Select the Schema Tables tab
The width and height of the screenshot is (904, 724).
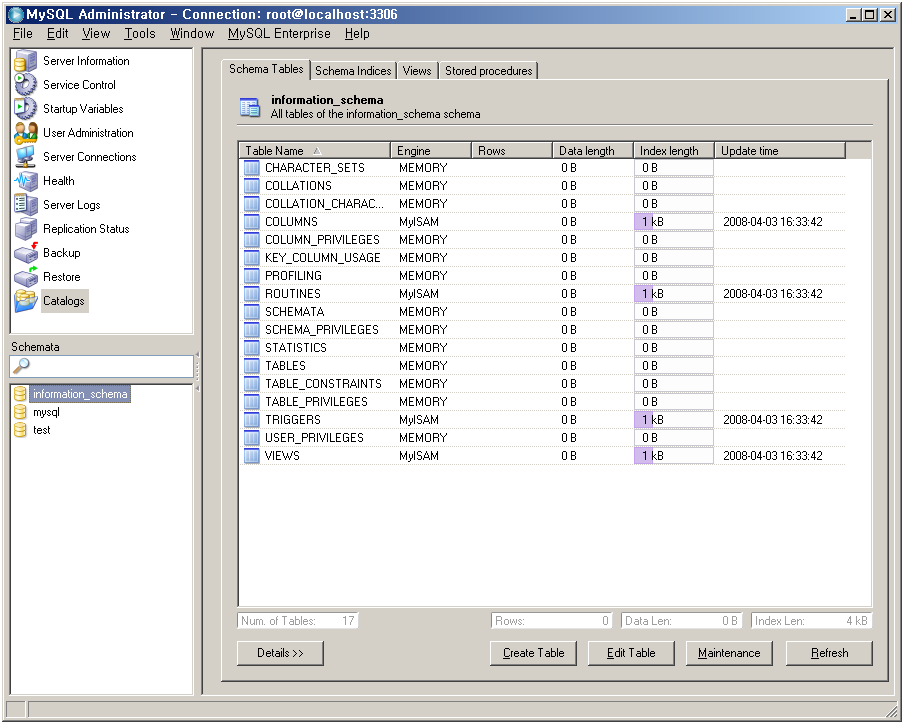pos(266,69)
